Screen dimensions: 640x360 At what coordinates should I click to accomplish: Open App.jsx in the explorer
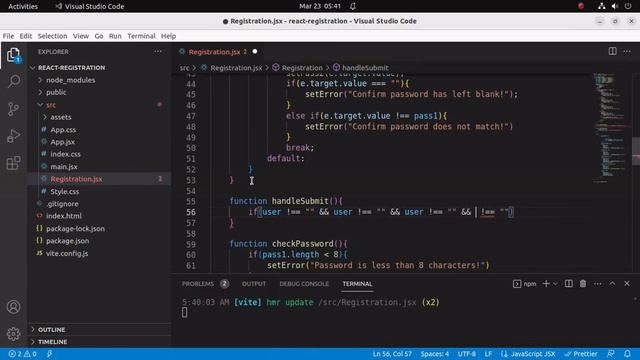62,142
